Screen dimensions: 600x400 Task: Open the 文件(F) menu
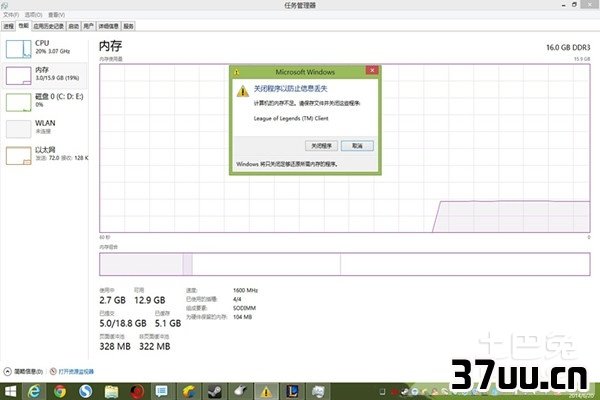click(11, 15)
